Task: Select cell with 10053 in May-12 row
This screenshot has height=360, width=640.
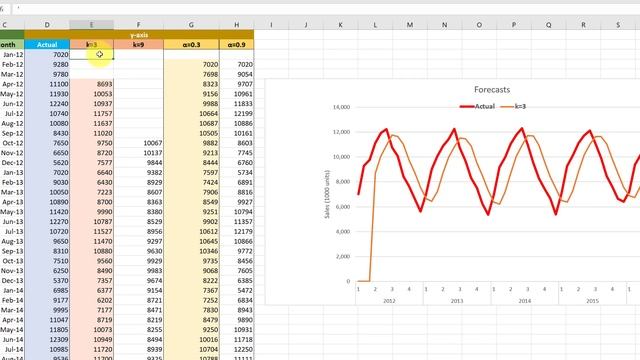Action: click(x=91, y=93)
